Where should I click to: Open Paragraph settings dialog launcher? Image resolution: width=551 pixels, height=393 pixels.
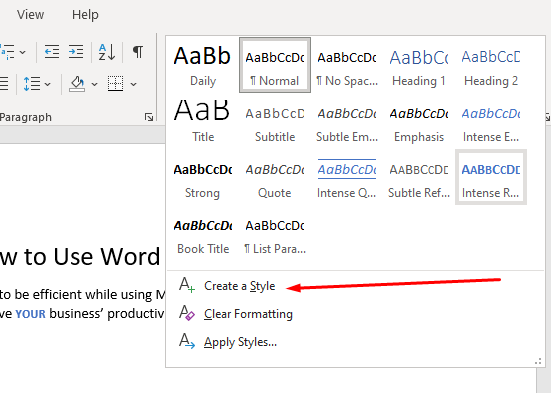click(x=149, y=117)
